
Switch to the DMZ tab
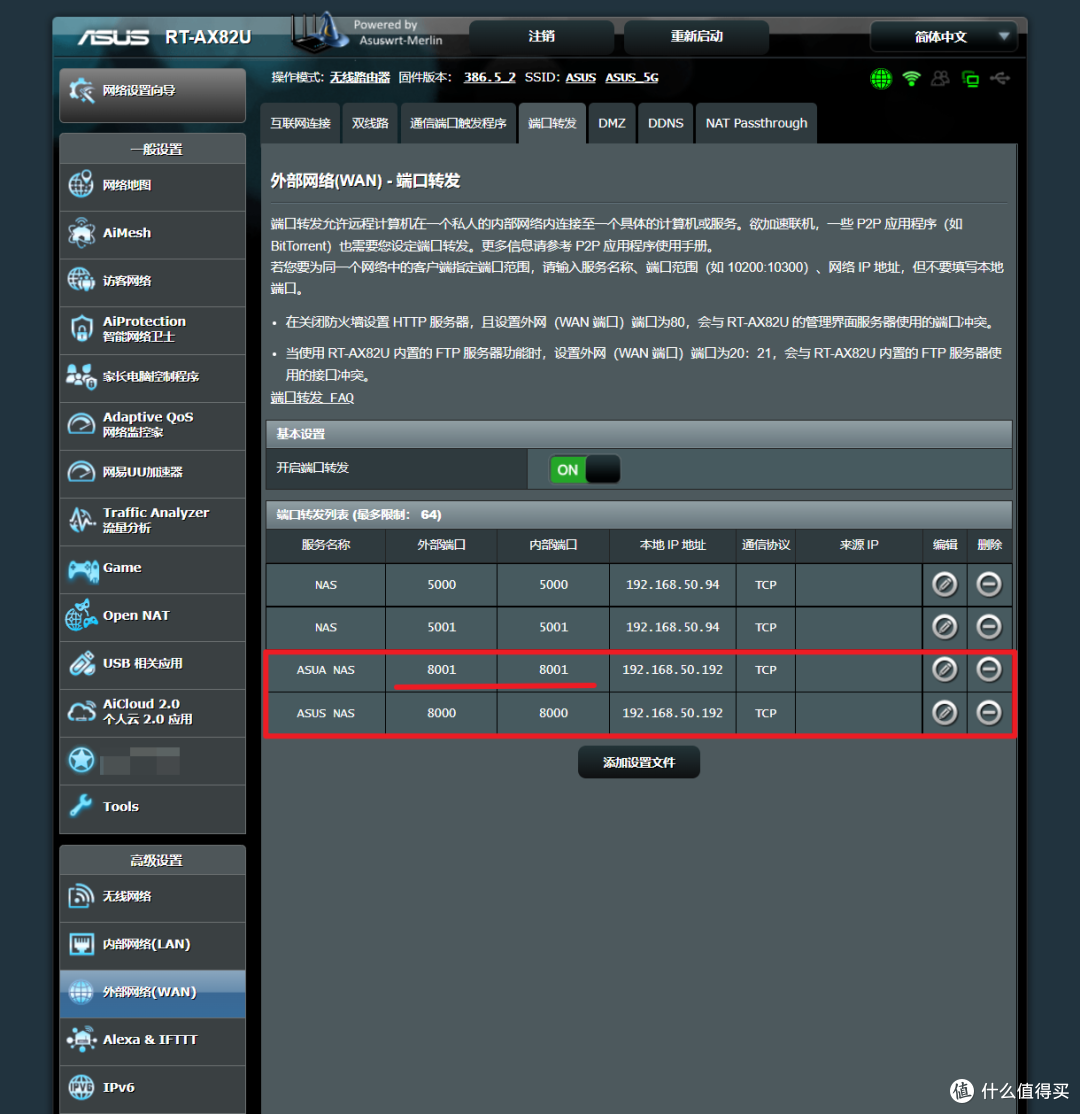611,122
